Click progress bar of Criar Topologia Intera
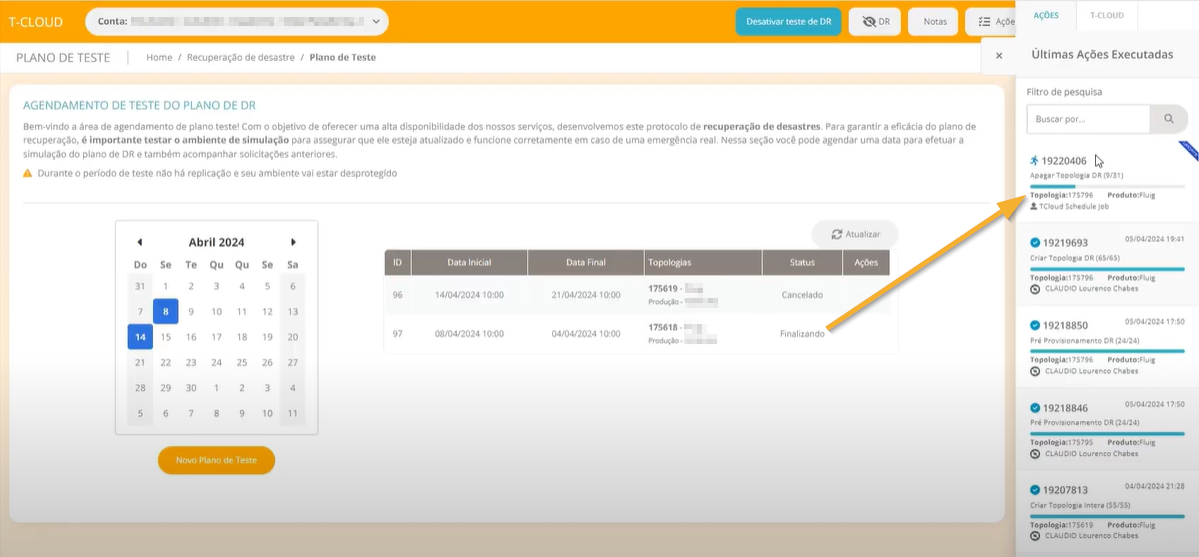Viewport: 1199px width, 557px height. [x=1107, y=516]
